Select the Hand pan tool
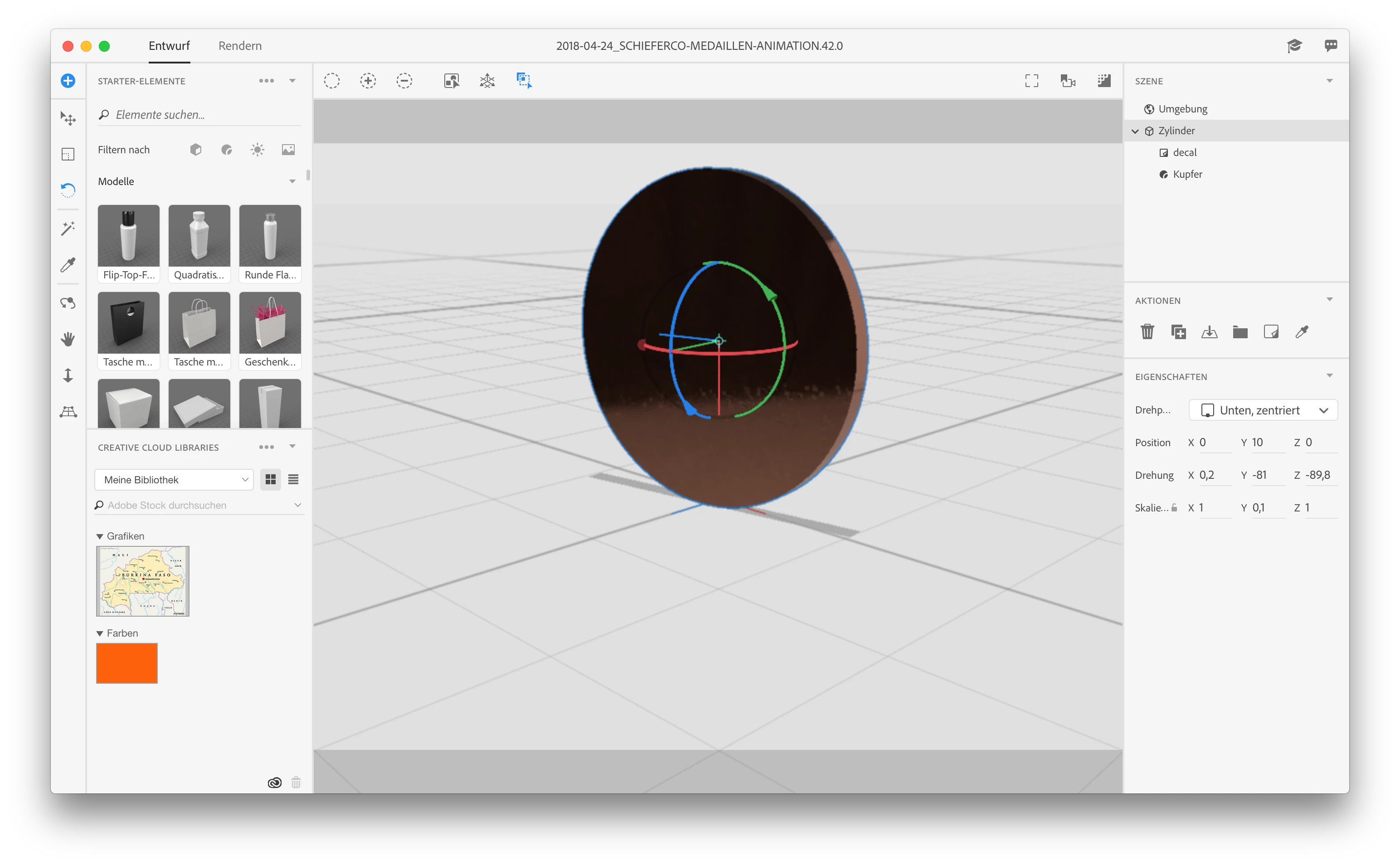Screen dimensions: 1400x866 click(x=68, y=339)
